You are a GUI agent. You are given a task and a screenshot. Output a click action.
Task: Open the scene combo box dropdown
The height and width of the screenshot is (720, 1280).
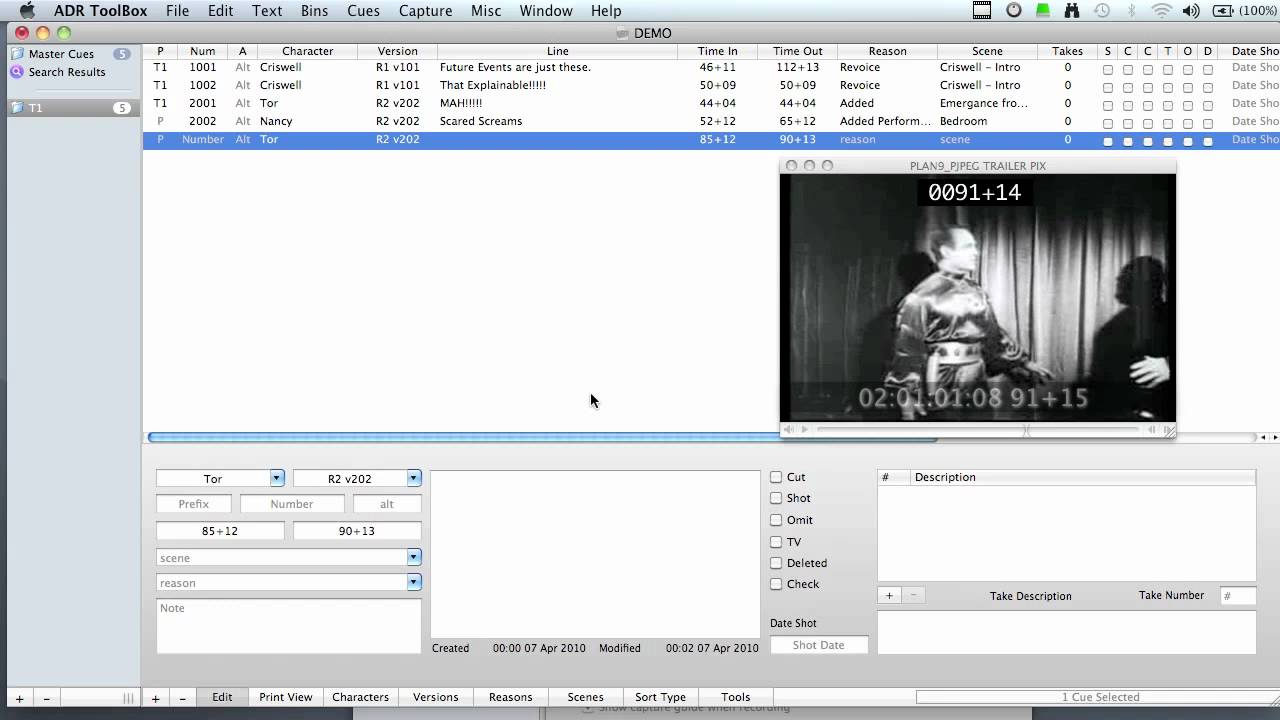tap(414, 557)
